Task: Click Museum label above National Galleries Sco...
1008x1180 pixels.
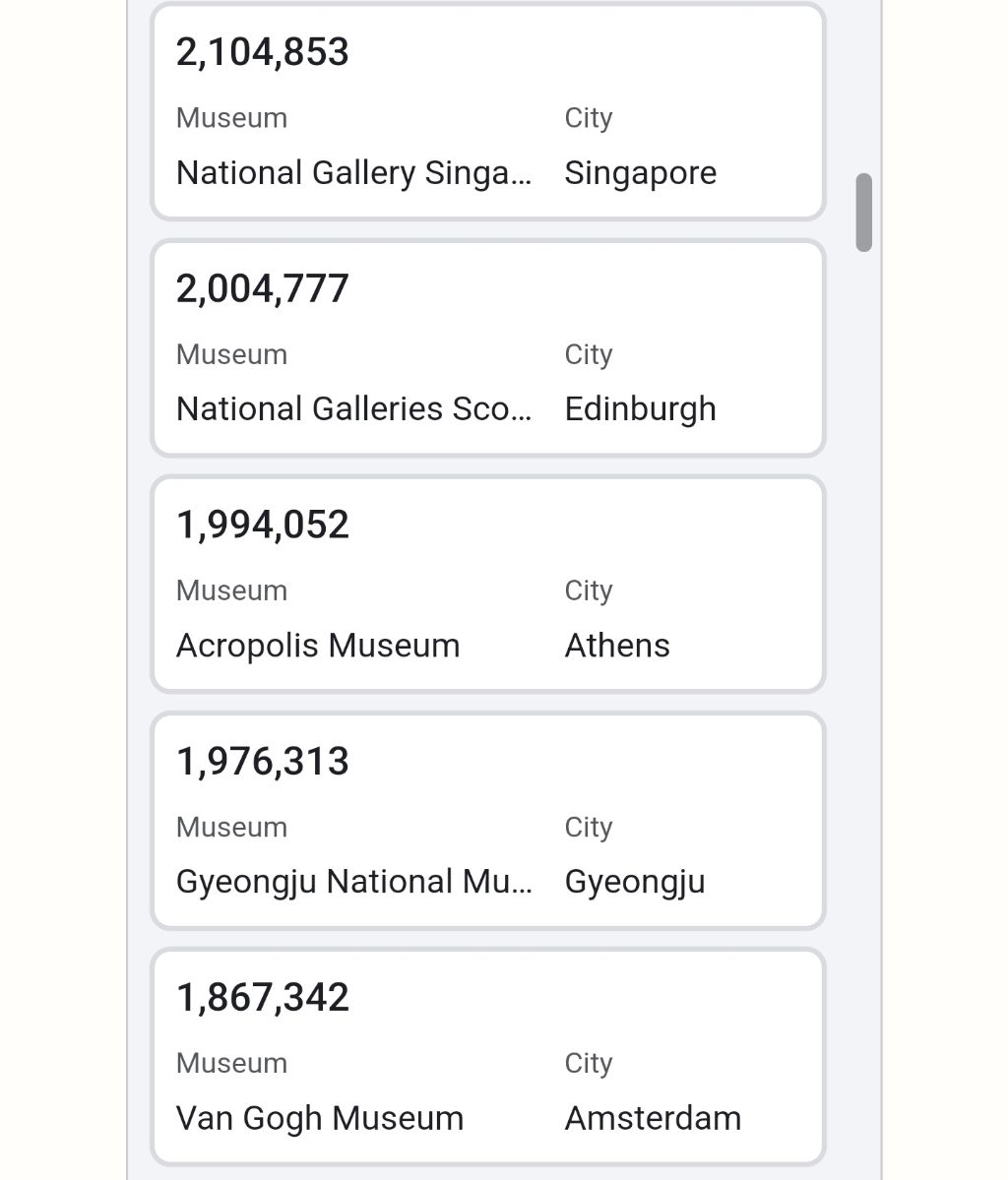Action: tap(232, 354)
